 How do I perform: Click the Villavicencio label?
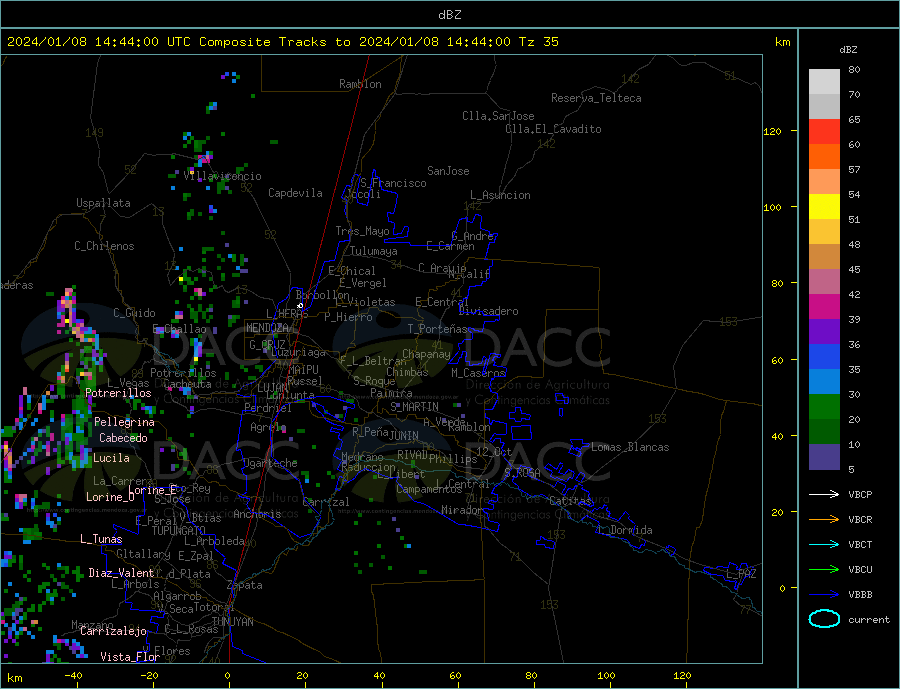pos(222,176)
